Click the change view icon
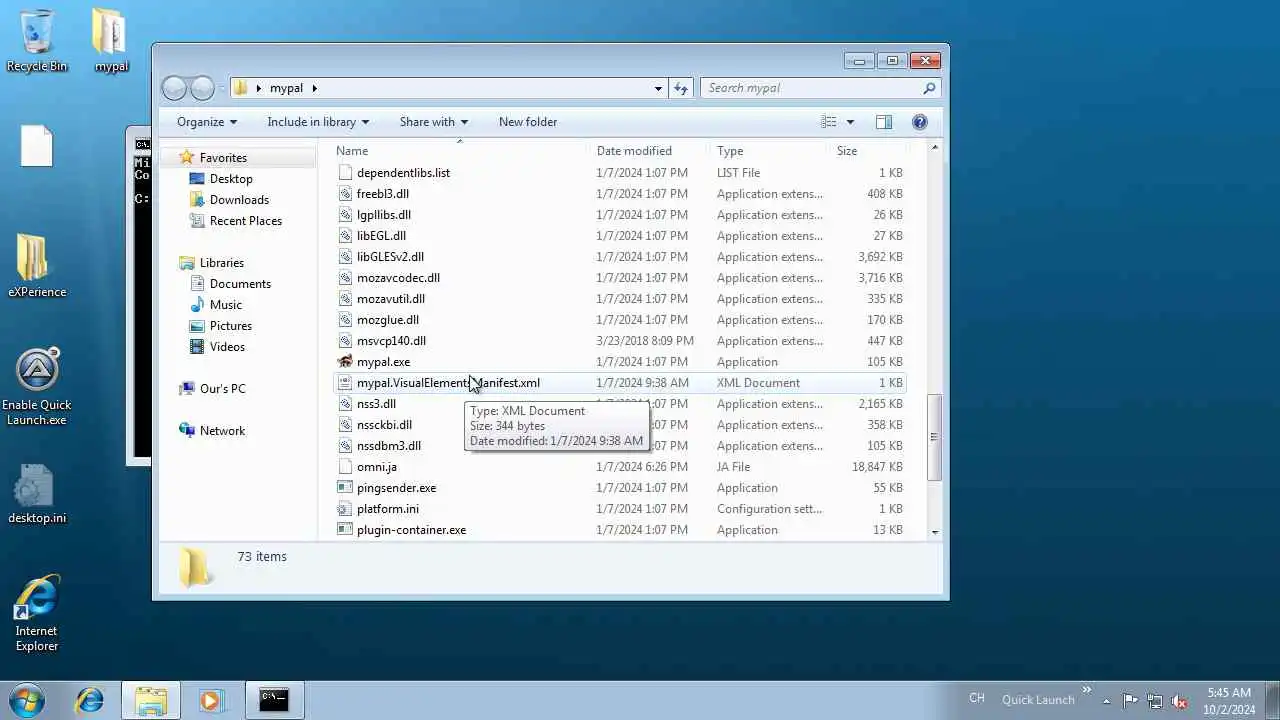Screen dimensions: 1280x720 click(829, 122)
